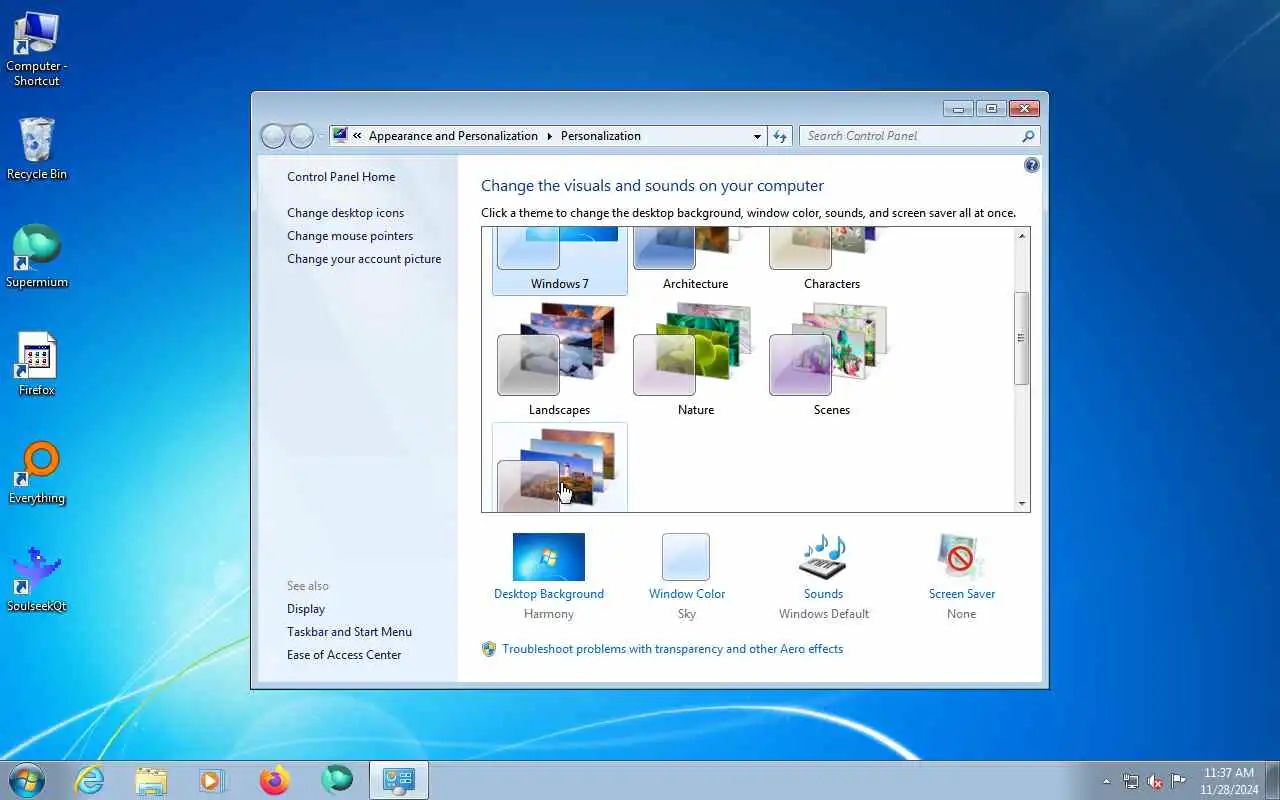This screenshot has height=800, width=1280.
Task: Open the Everything desktop shortcut
Action: click(x=37, y=473)
